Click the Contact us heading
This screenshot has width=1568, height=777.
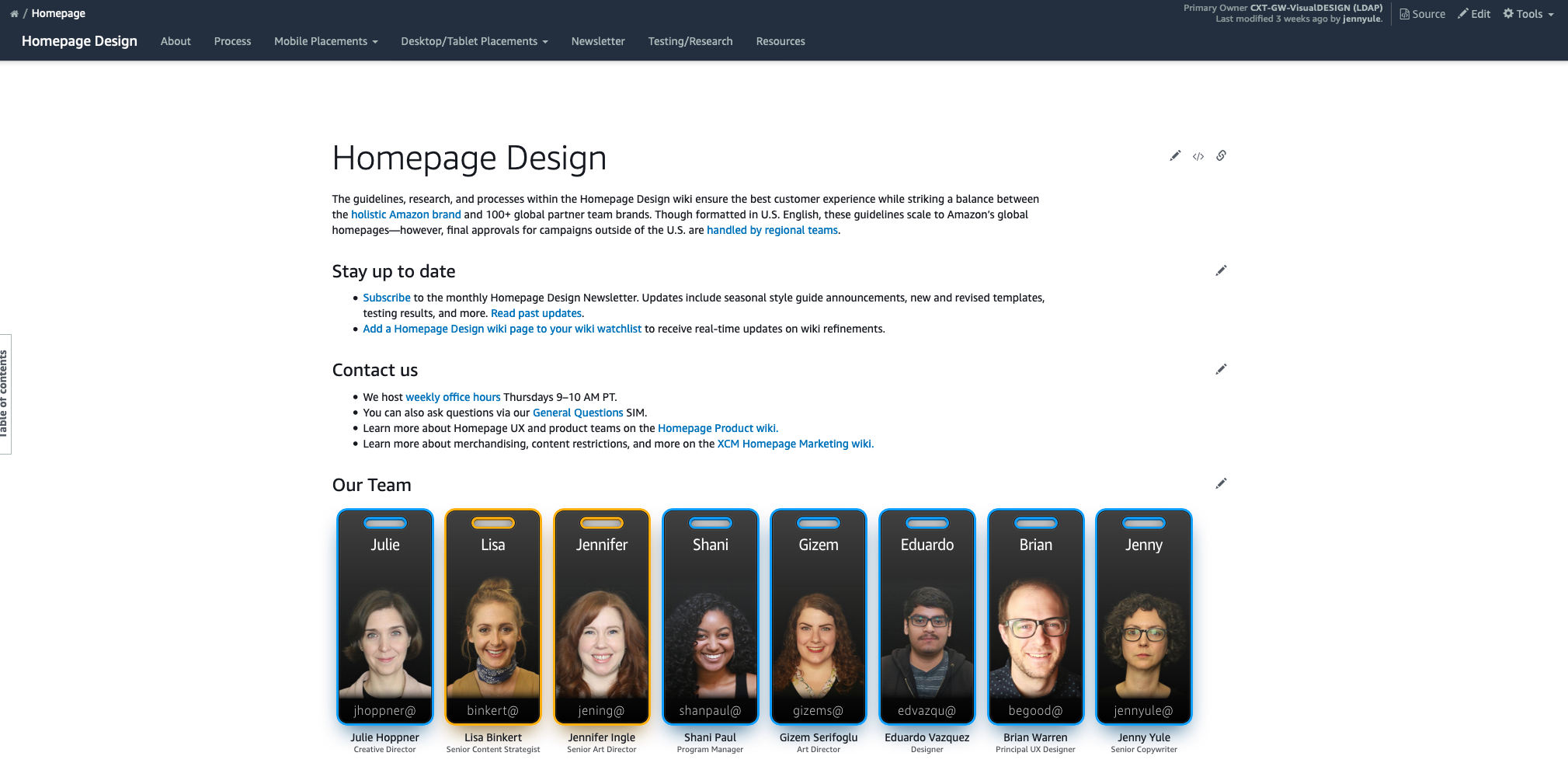(375, 370)
